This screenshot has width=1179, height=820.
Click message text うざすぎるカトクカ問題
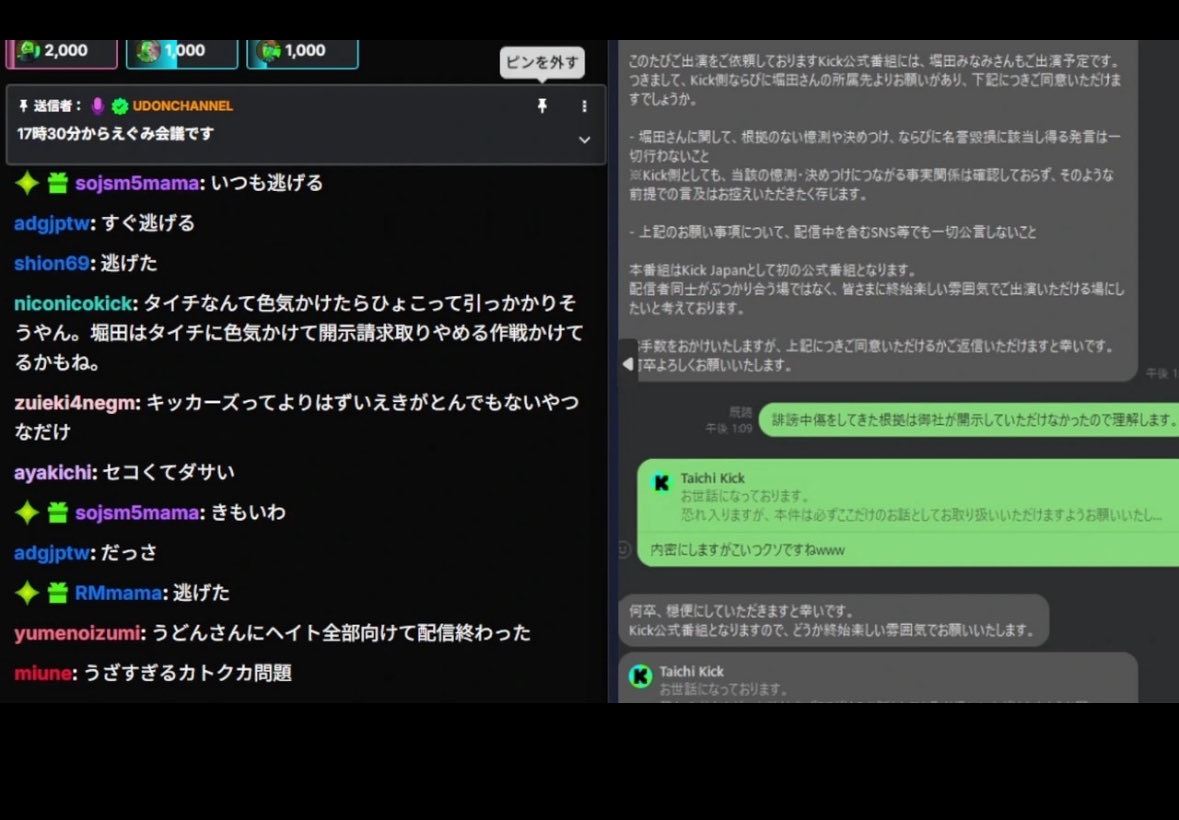(x=186, y=673)
